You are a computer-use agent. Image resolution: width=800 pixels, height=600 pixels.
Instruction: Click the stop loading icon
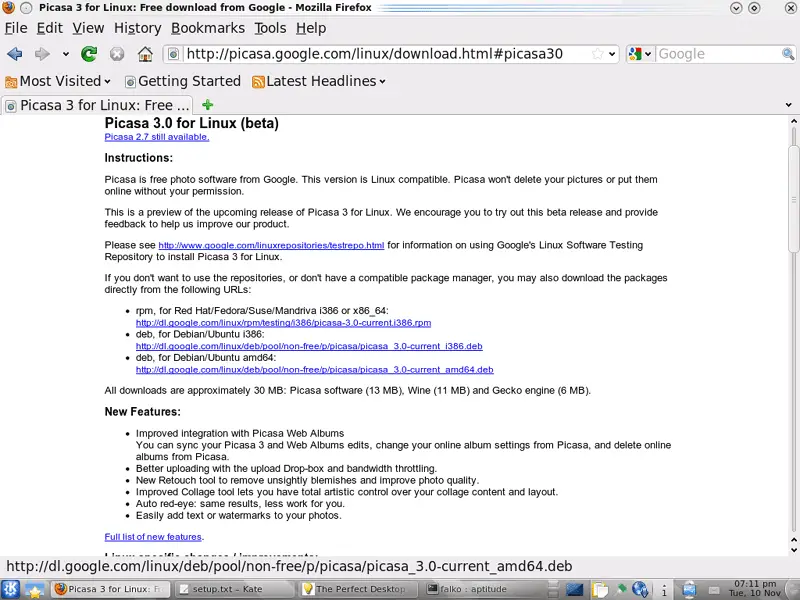click(117, 54)
